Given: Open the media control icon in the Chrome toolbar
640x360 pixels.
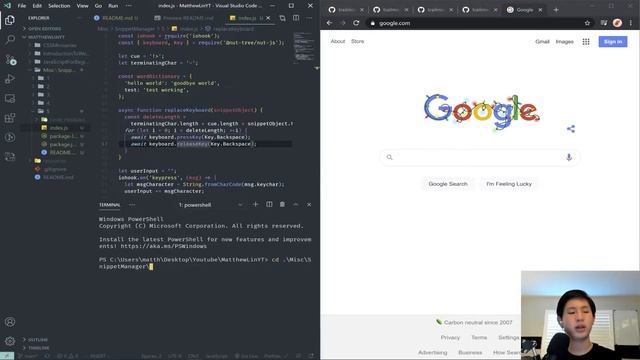Looking at the screenshot, I should 604,23.
